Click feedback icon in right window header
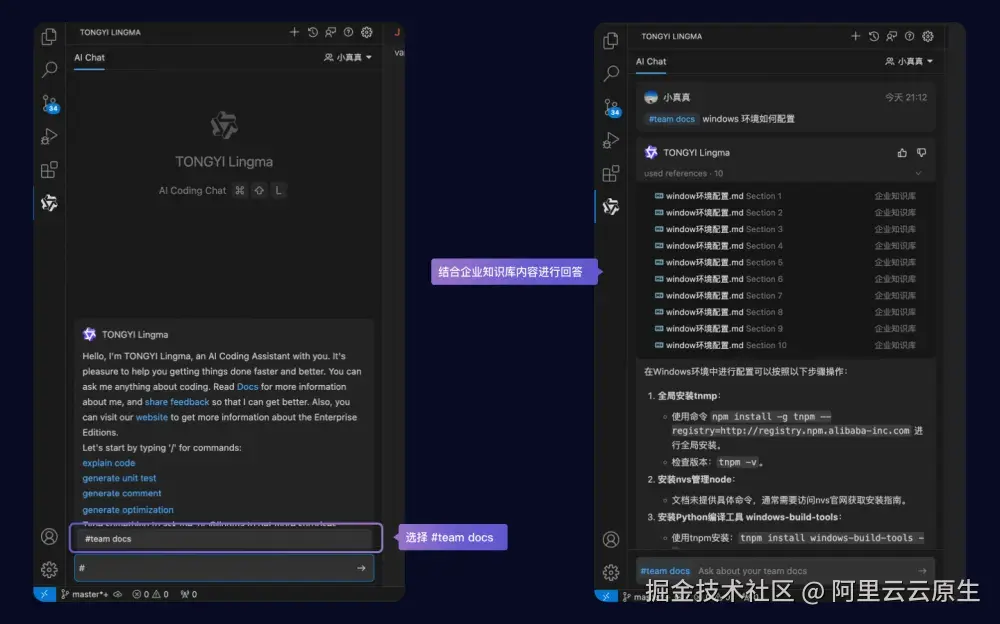This screenshot has width=1000, height=624. [x=892, y=36]
